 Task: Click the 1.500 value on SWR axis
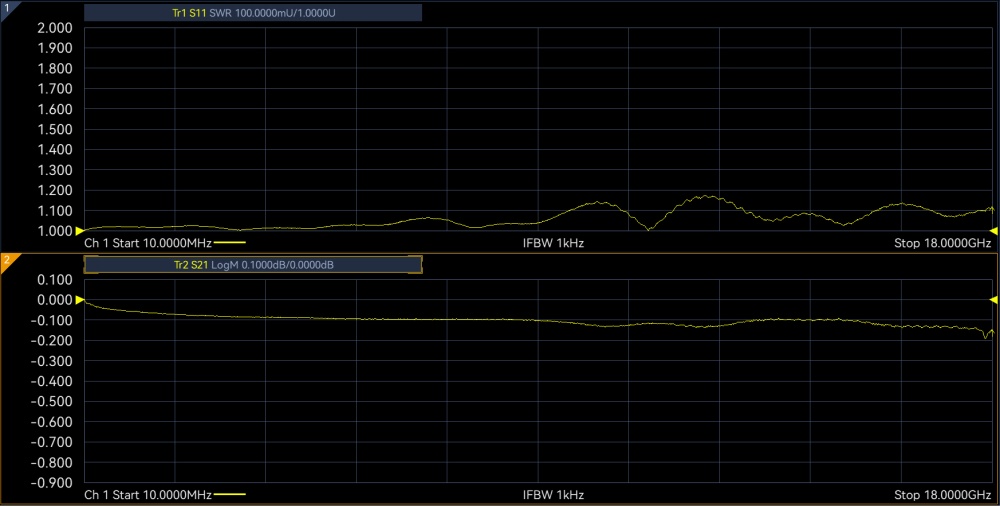[x=54, y=129]
